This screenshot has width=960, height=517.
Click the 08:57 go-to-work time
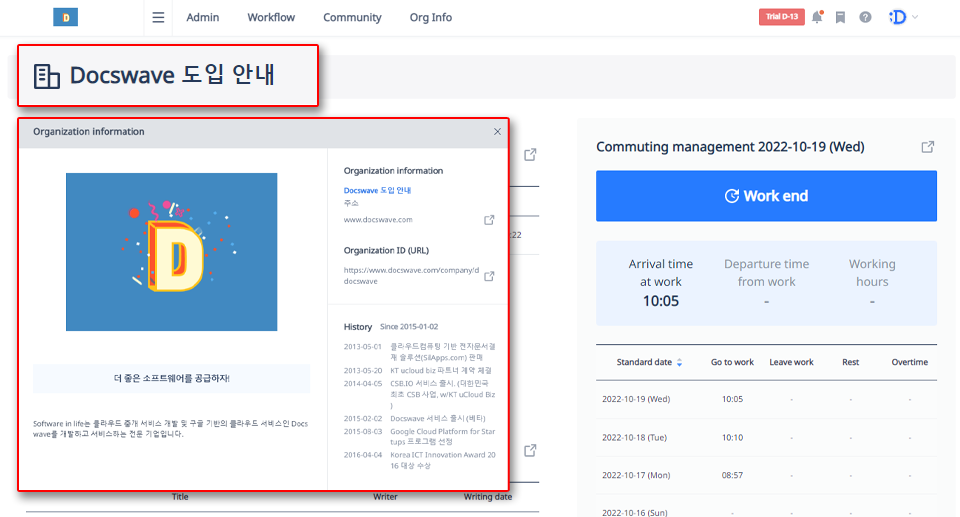tap(732, 475)
